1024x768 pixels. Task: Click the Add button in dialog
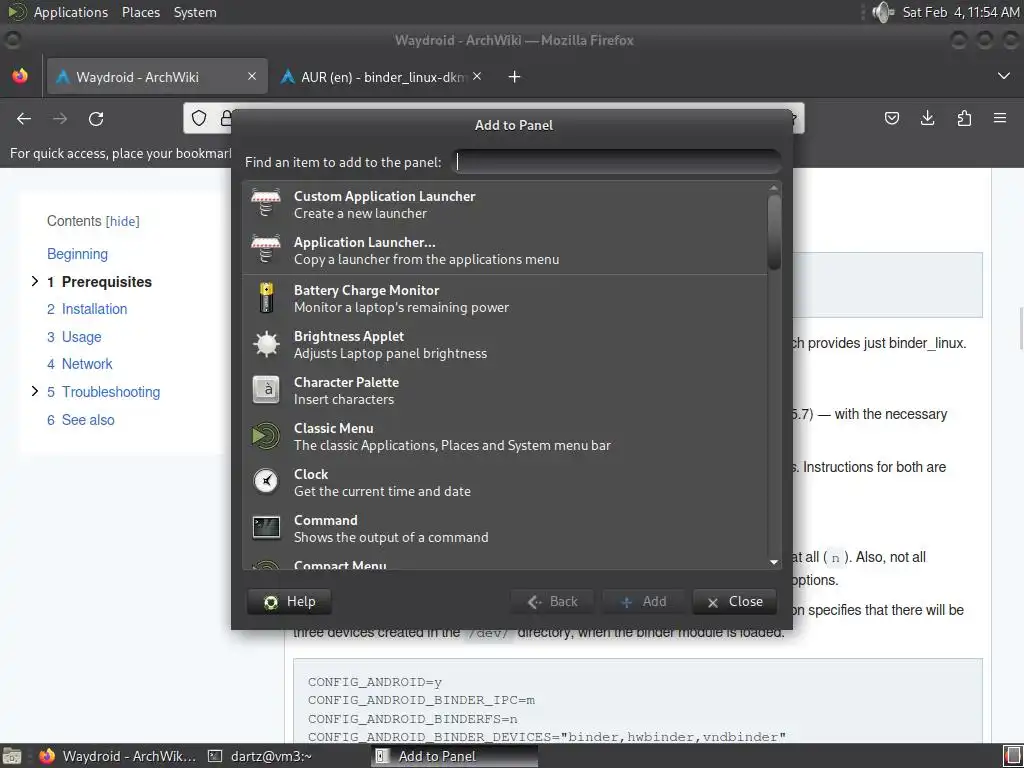point(644,601)
